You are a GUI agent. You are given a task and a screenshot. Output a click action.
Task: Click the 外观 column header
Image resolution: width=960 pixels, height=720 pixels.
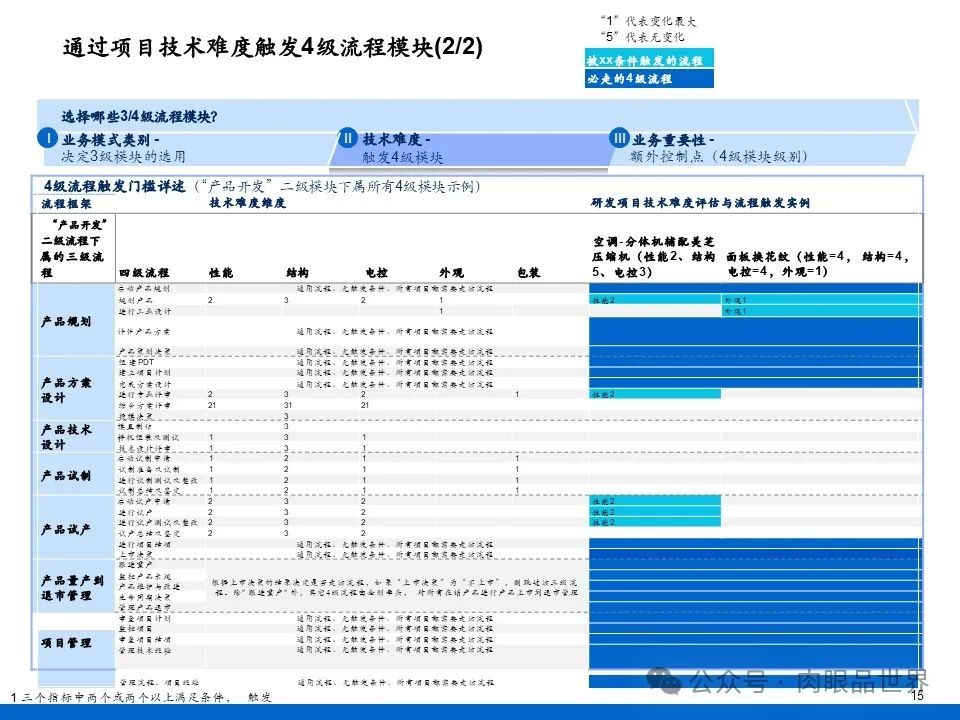[x=451, y=272]
